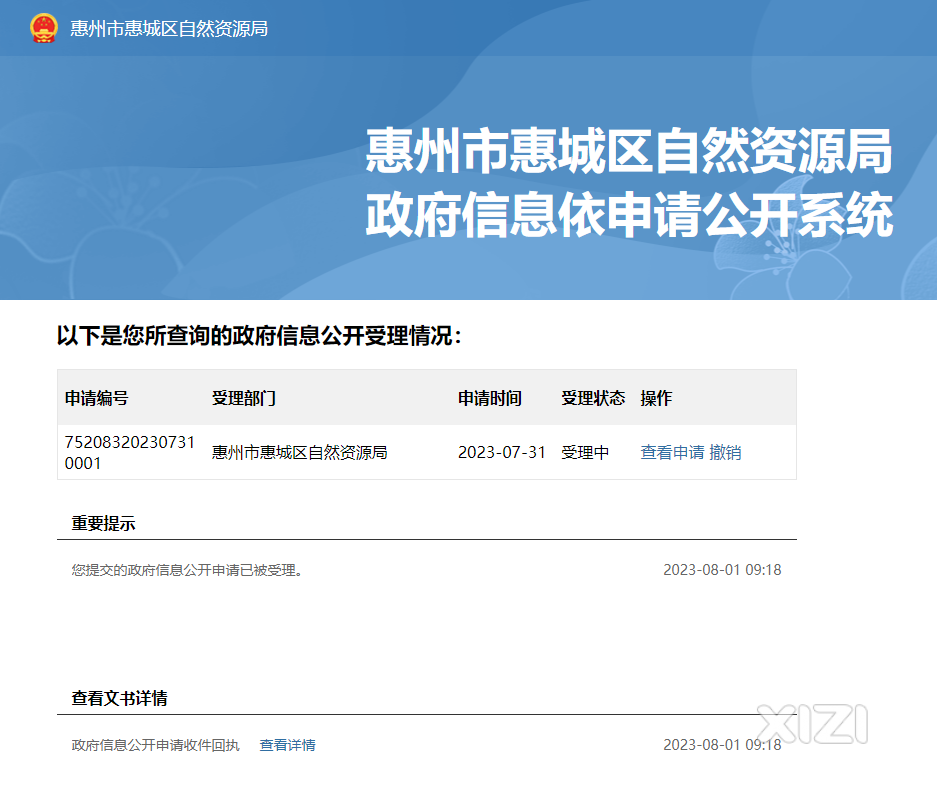
Task: Click text 政府信息公开申请收件回执
Action: 155,745
